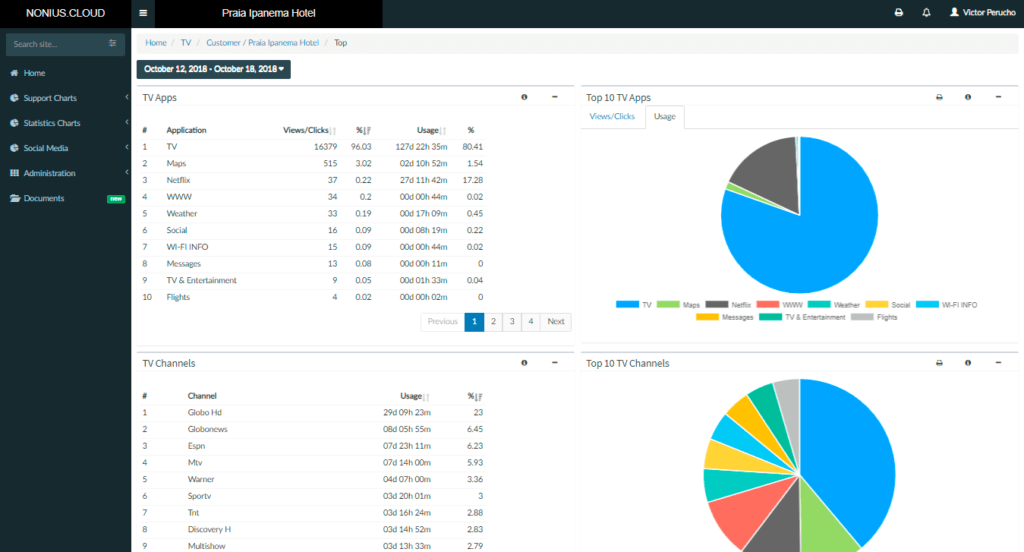
Task: Collapse the TV Apps panel
Action: (554, 97)
